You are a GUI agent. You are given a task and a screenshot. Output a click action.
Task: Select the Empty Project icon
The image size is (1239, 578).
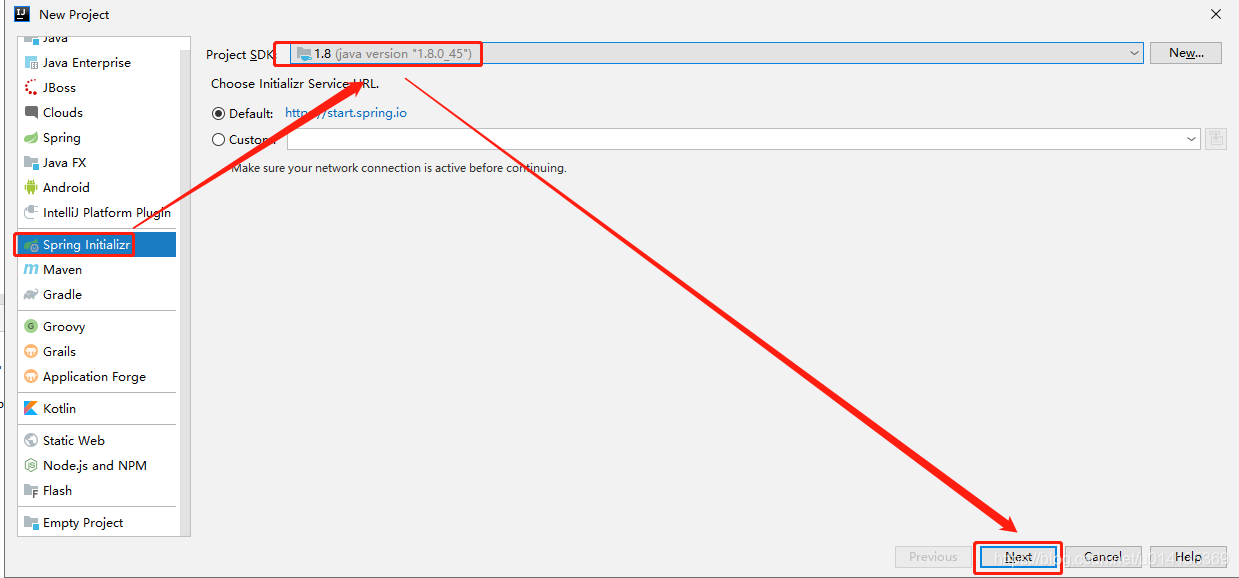[x=31, y=522]
